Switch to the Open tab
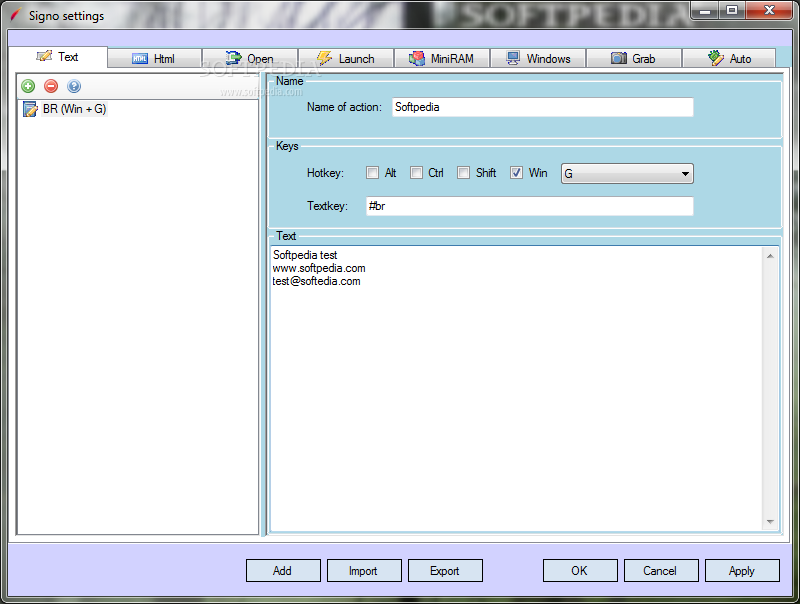This screenshot has height=604, width=800. point(250,59)
